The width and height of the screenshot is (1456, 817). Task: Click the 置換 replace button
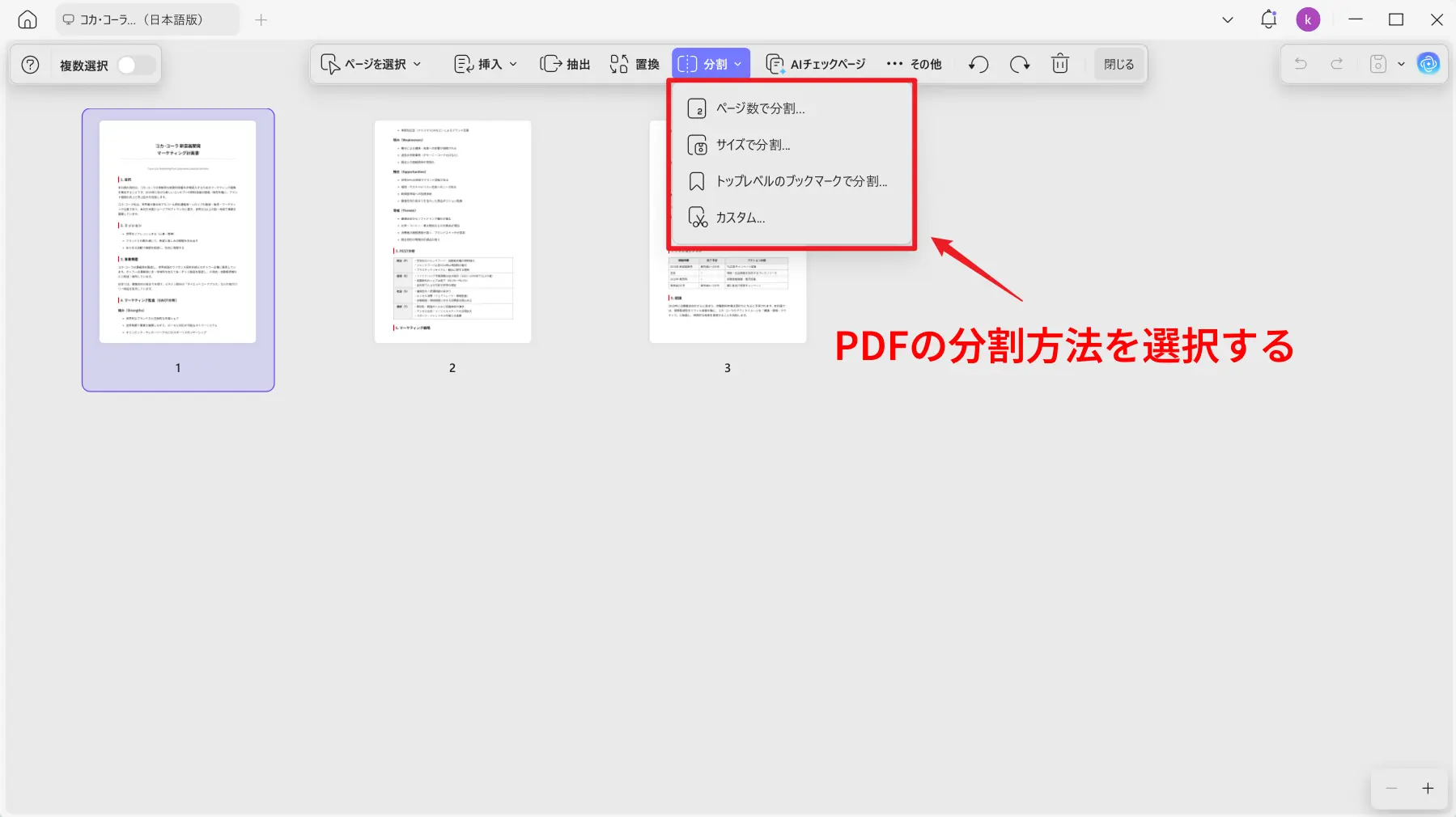point(635,64)
